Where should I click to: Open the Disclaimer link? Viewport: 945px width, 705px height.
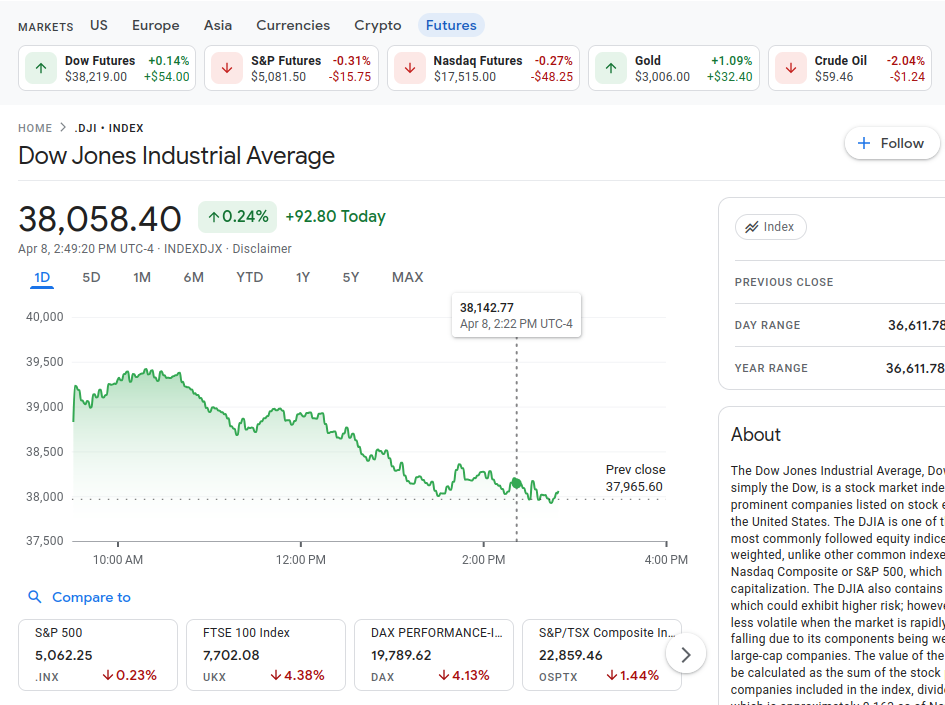coord(262,249)
